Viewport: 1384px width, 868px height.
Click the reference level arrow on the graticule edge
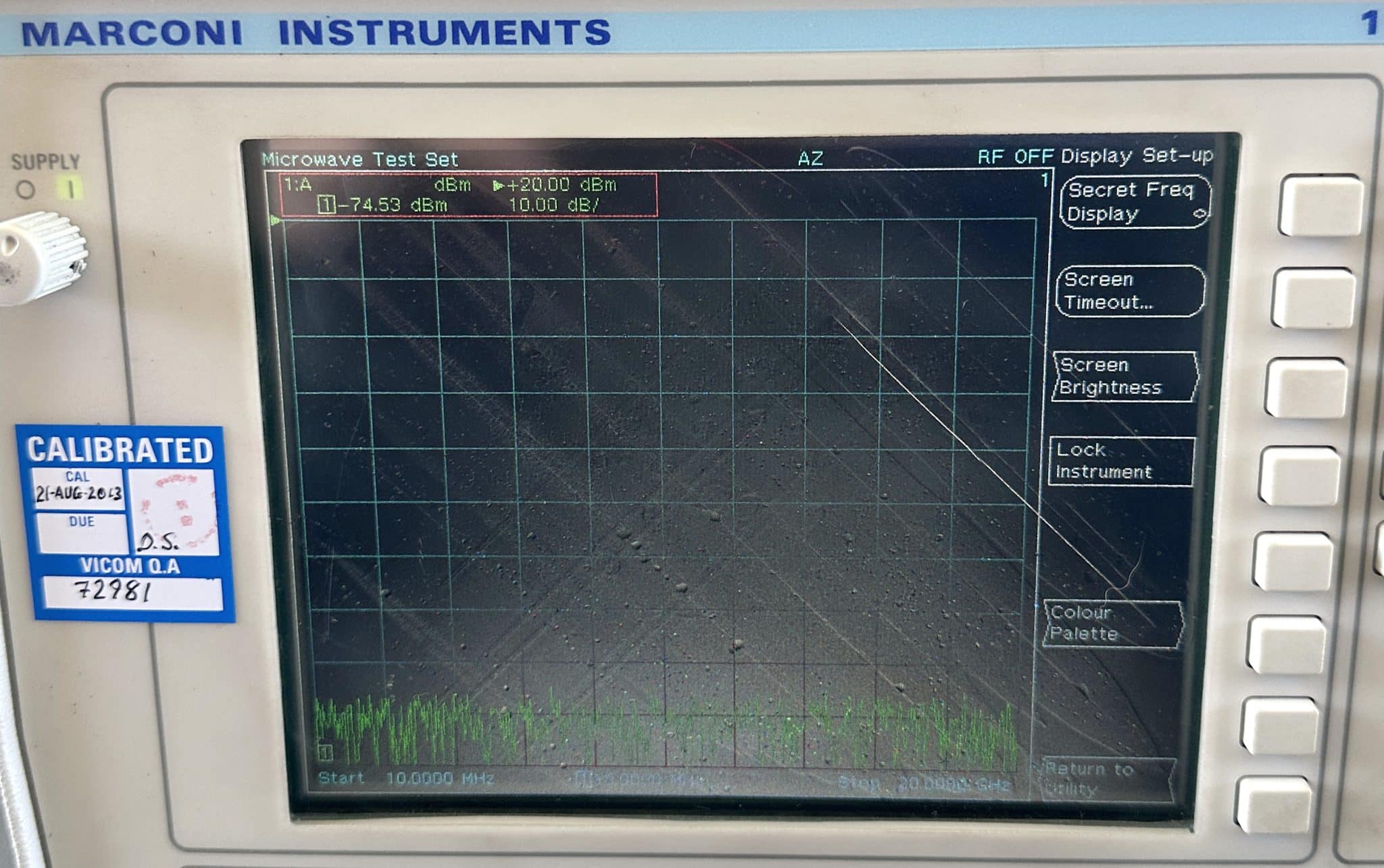click(275, 220)
